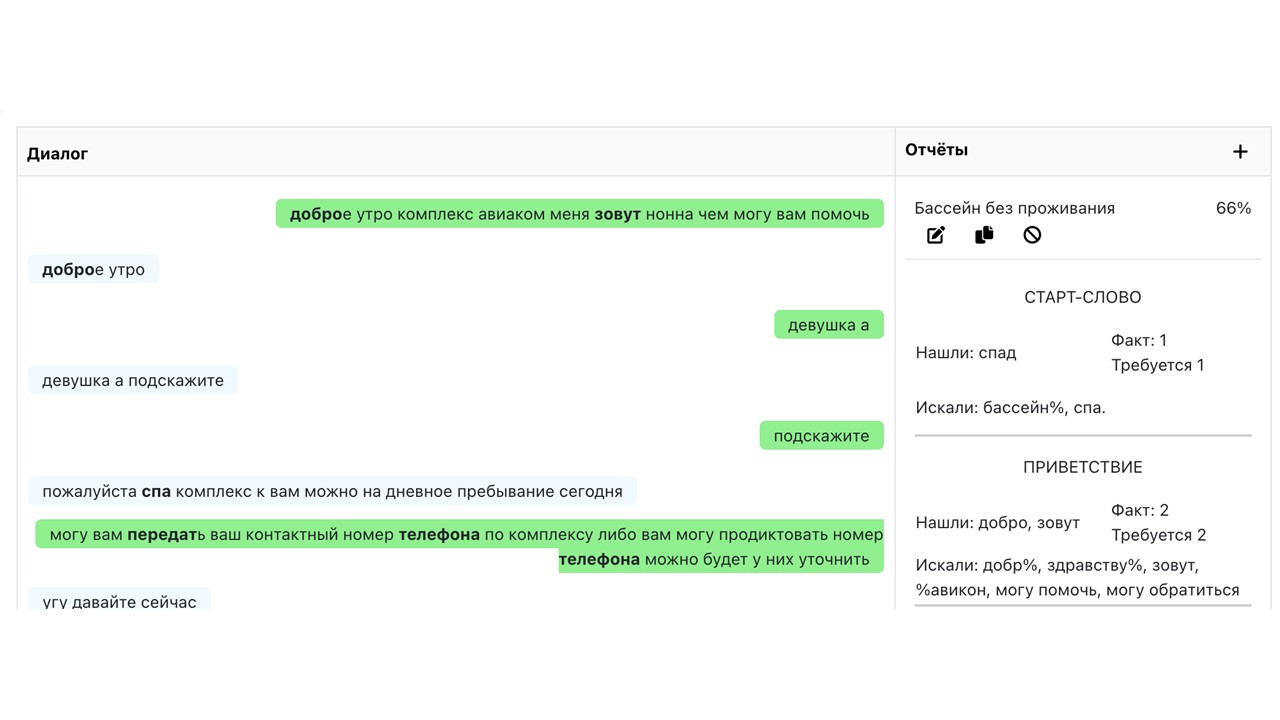Image resolution: width=1280 pixels, height=720 pixels.
Task: Click 'Нашли: спад' result text
Action: click(x=966, y=353)
